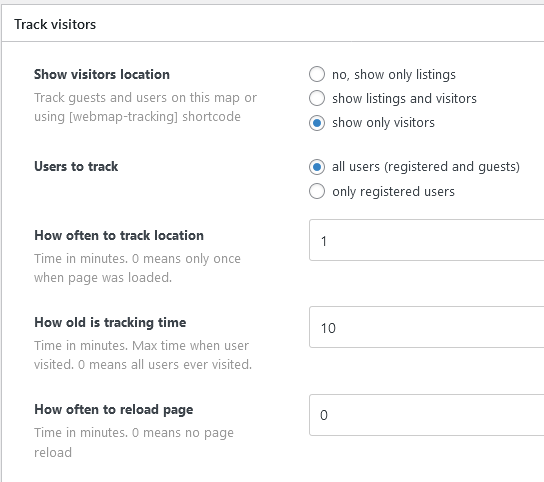Click the "Users to track" setting label
The height and width of the screenshot is (482, 544).
76,167
